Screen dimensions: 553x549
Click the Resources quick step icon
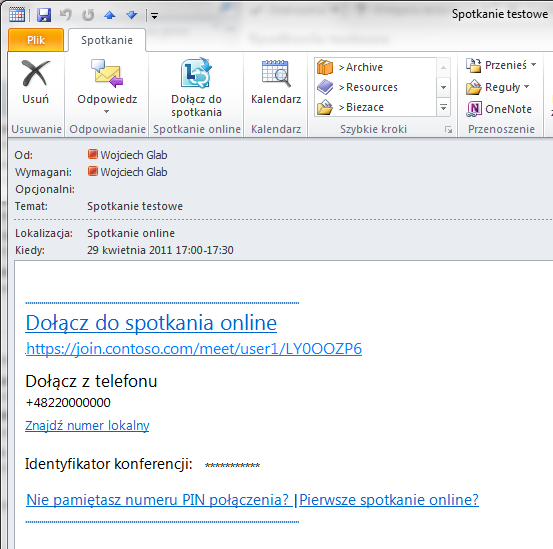pos(325,87)
